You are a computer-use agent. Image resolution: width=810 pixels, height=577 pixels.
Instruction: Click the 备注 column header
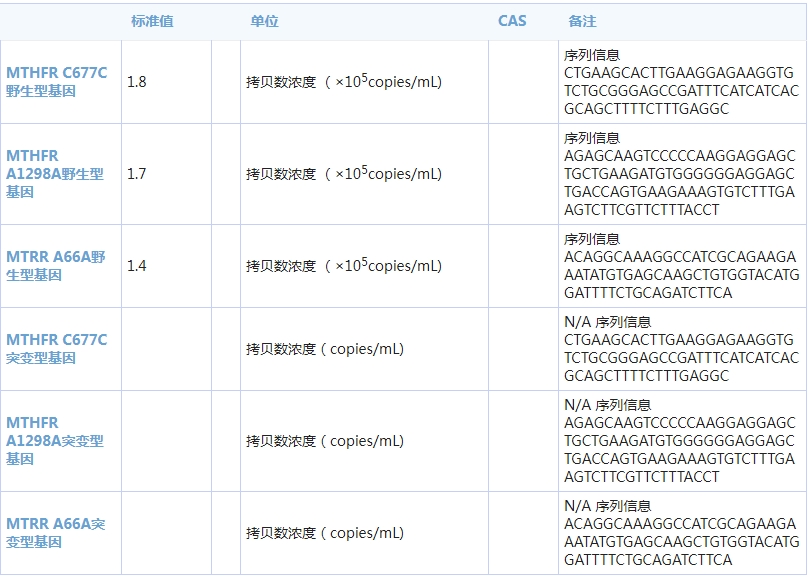(x=582, y=21)
